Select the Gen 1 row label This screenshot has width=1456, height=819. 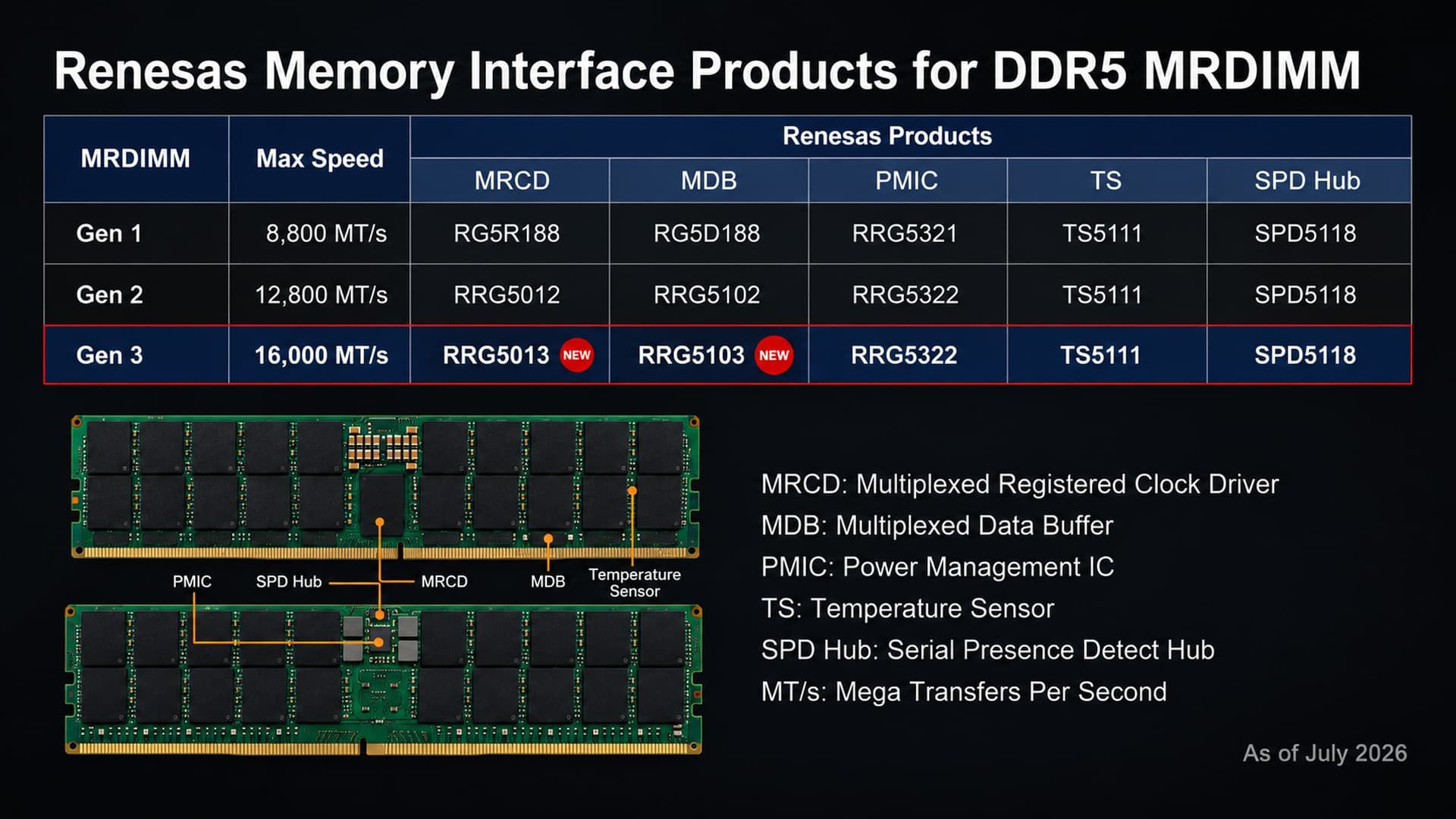click(x=109, y=234)
